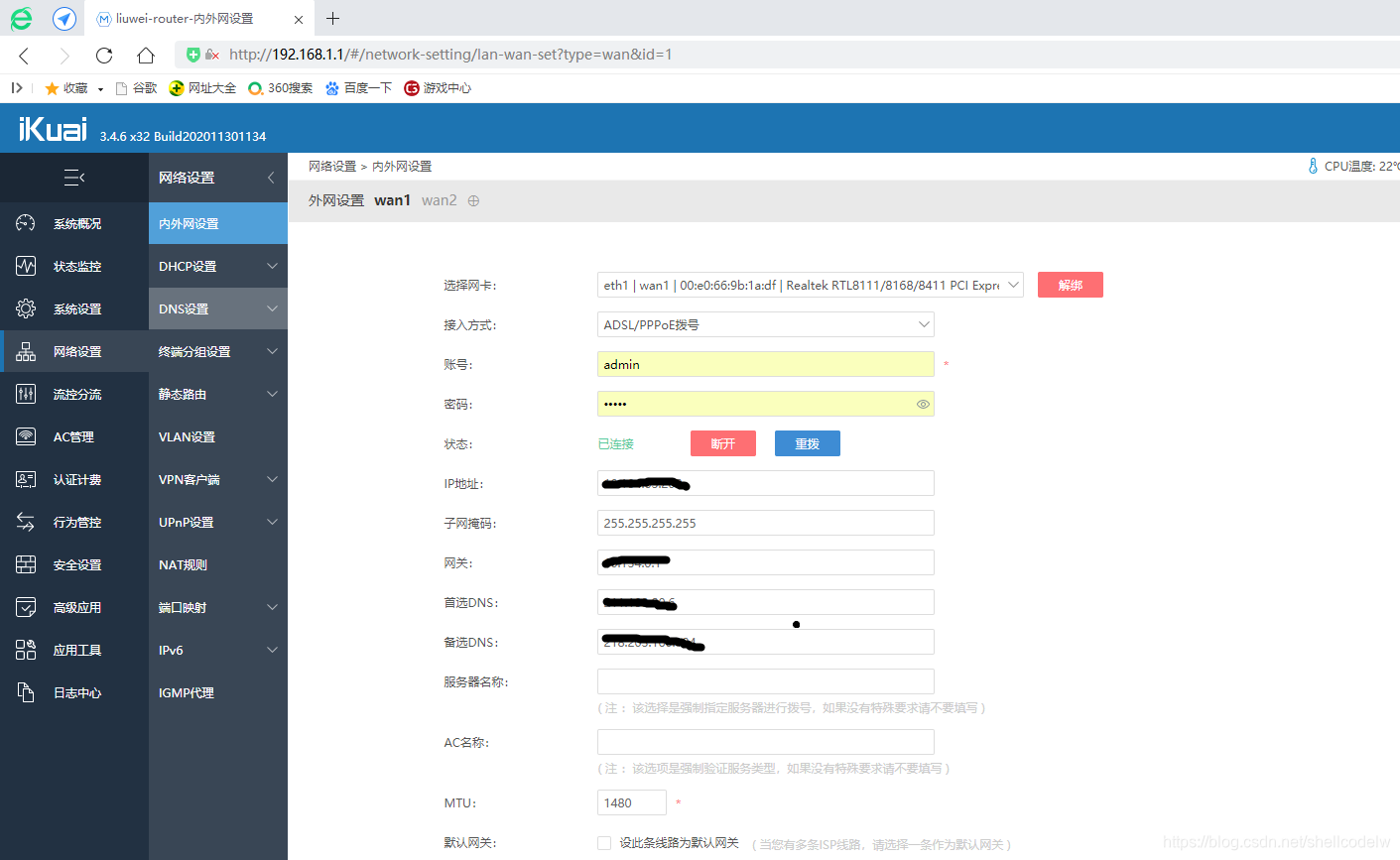Open 内外网设置 menu item
This screenshot has width=1400, height=860.
tap(218, 223)
